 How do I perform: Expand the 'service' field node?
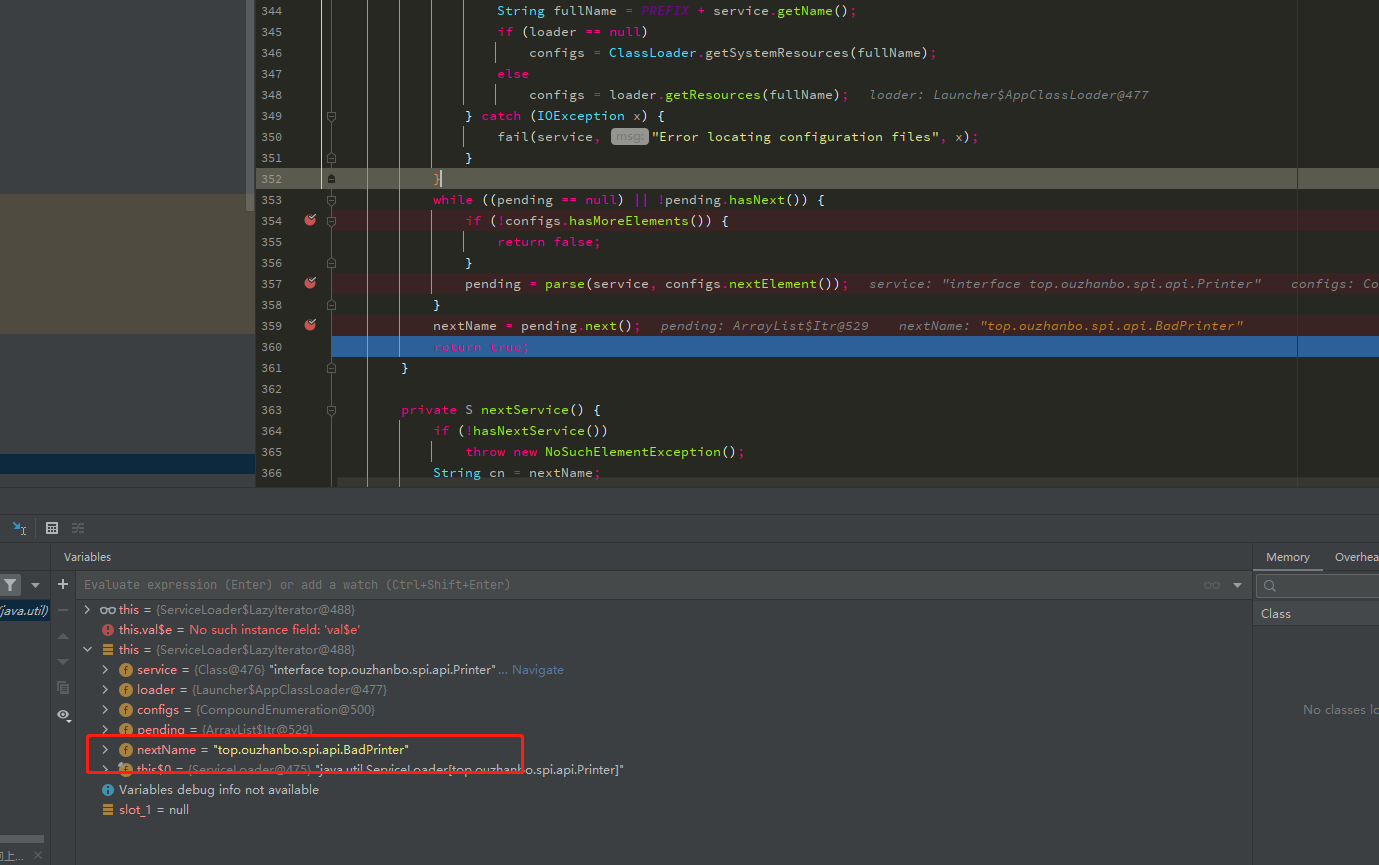105,669
